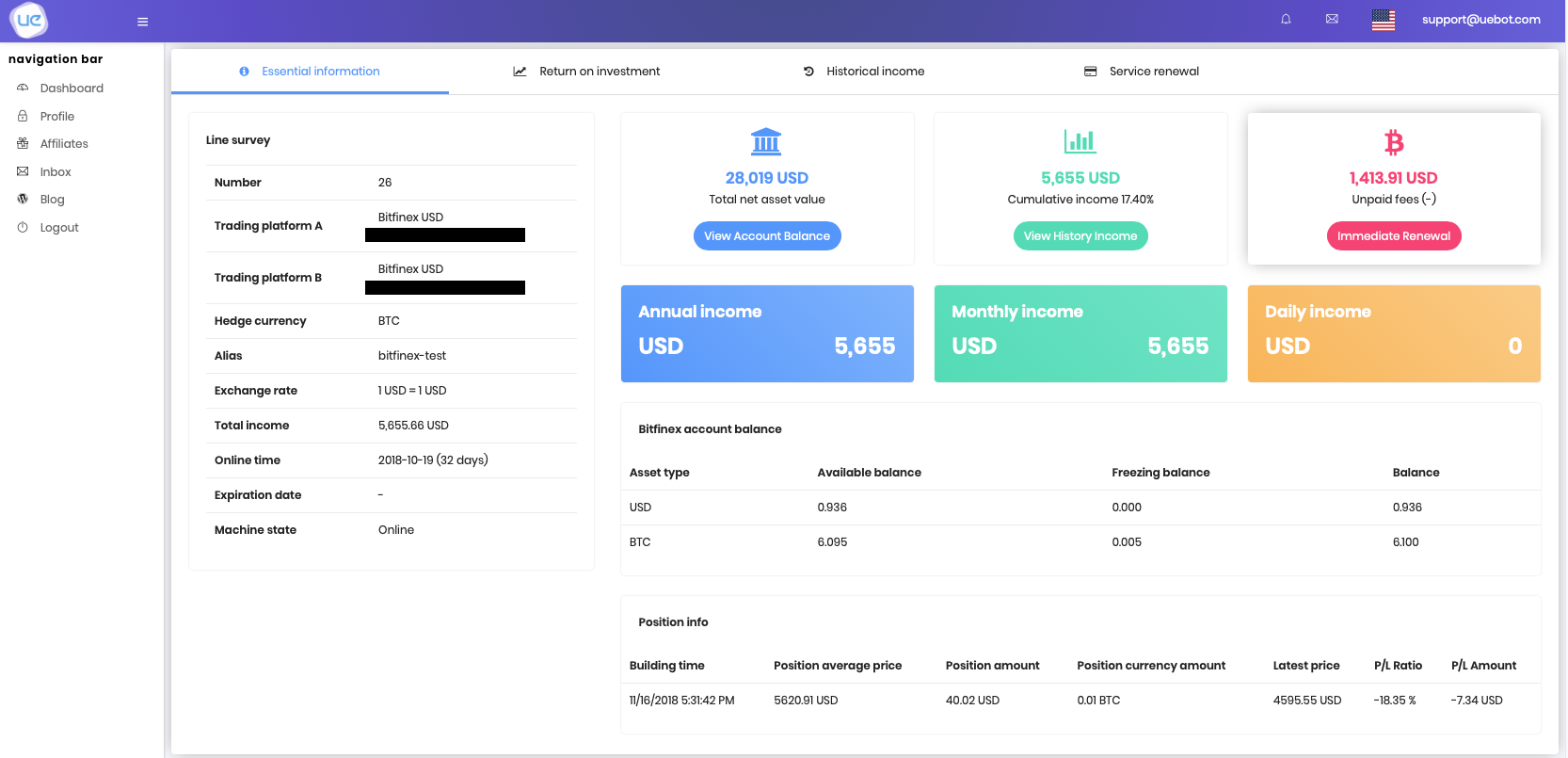Click the Inbox envelope icon in sidebar
Viewport: 1568px width, 758px height.
[23, 171]
